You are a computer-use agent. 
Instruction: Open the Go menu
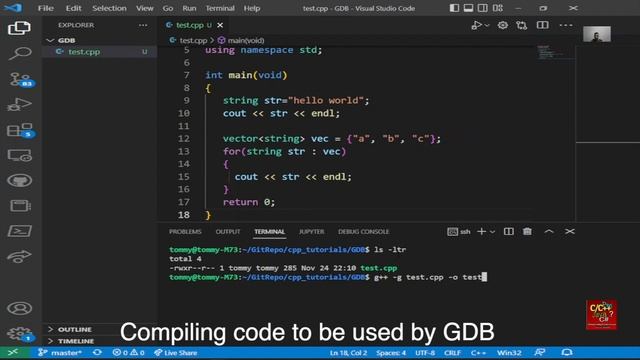click(x=168, y=8)
